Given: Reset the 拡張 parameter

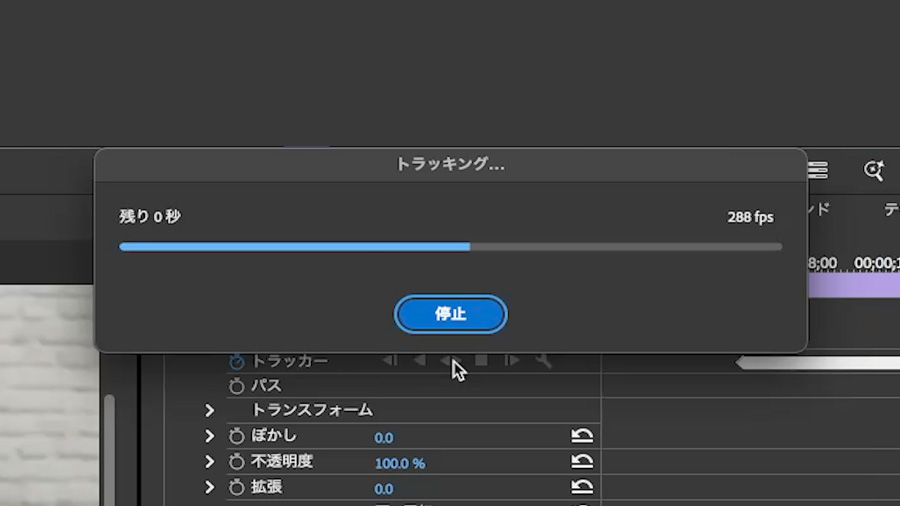Looking at the screenshot, I should (x=581, y=487).
